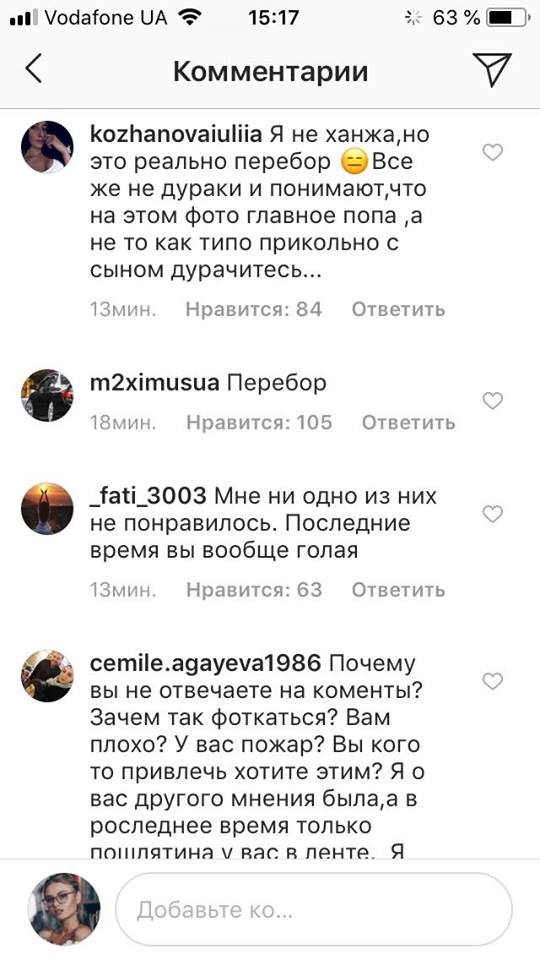Open kozhanovaiuliia's profile picture
The image size is (540, 960).
47,147
